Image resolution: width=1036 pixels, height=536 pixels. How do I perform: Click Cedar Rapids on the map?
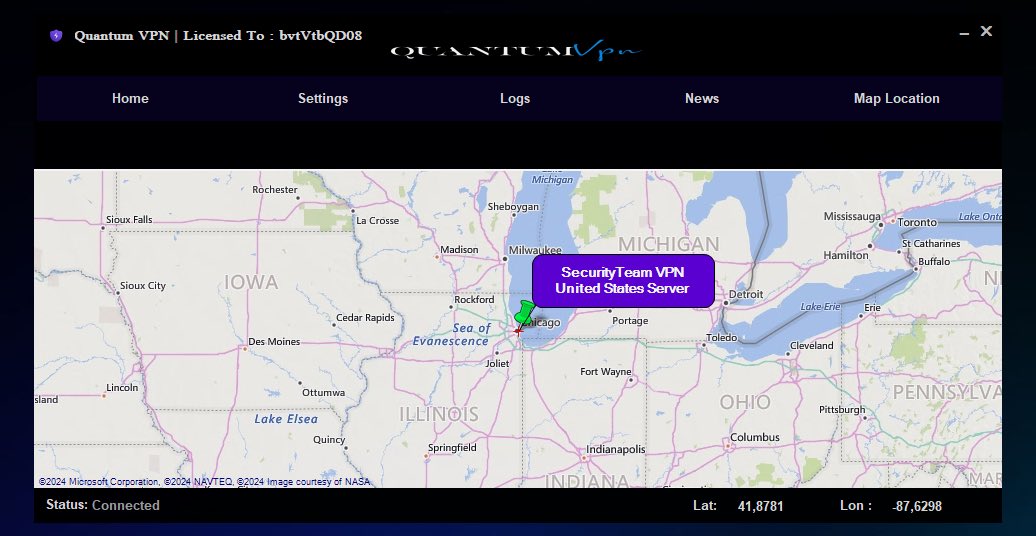coord(365,318)
